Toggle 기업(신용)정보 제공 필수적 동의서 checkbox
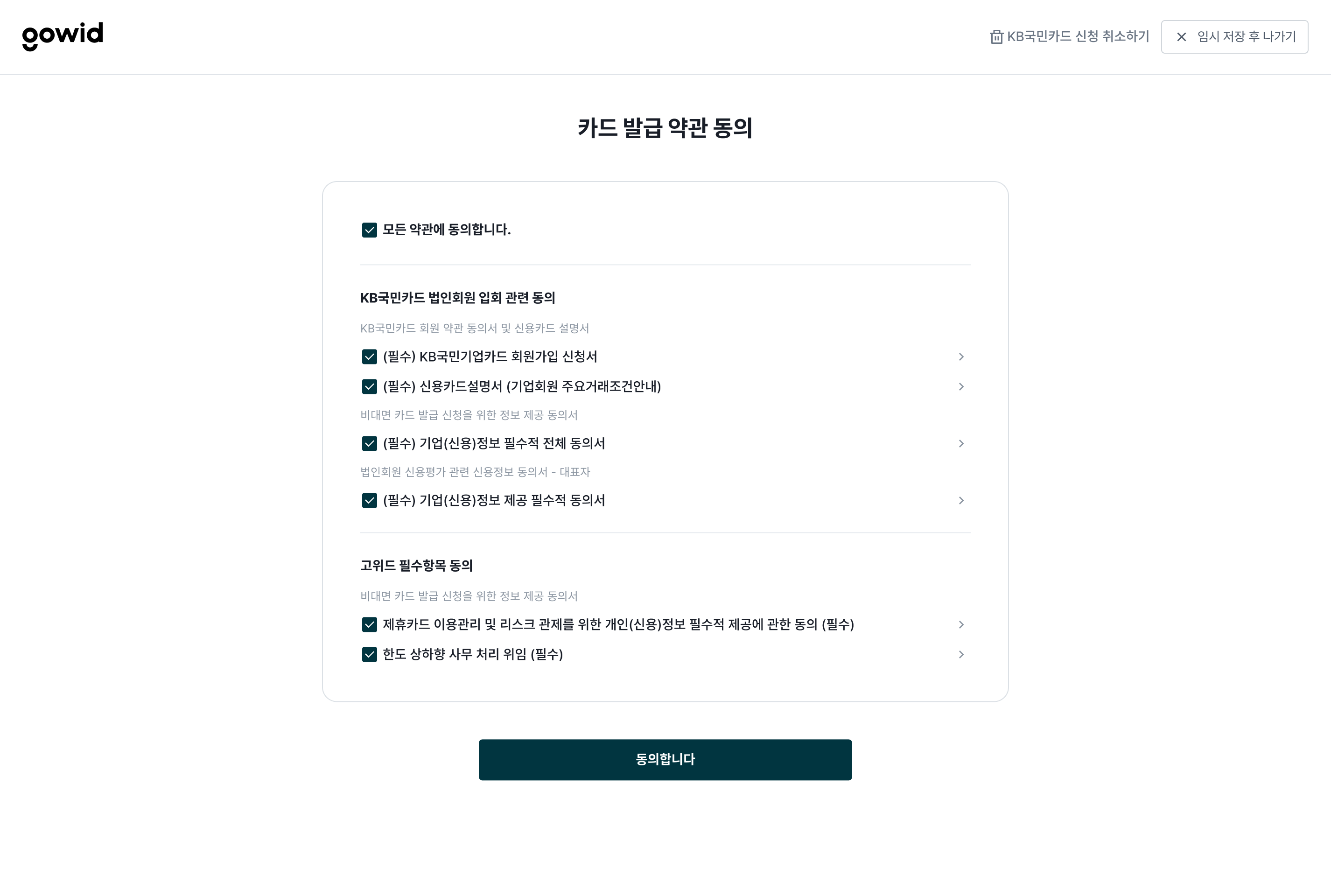The height and width of the screenshot is (896, 1331). [369, 501]
